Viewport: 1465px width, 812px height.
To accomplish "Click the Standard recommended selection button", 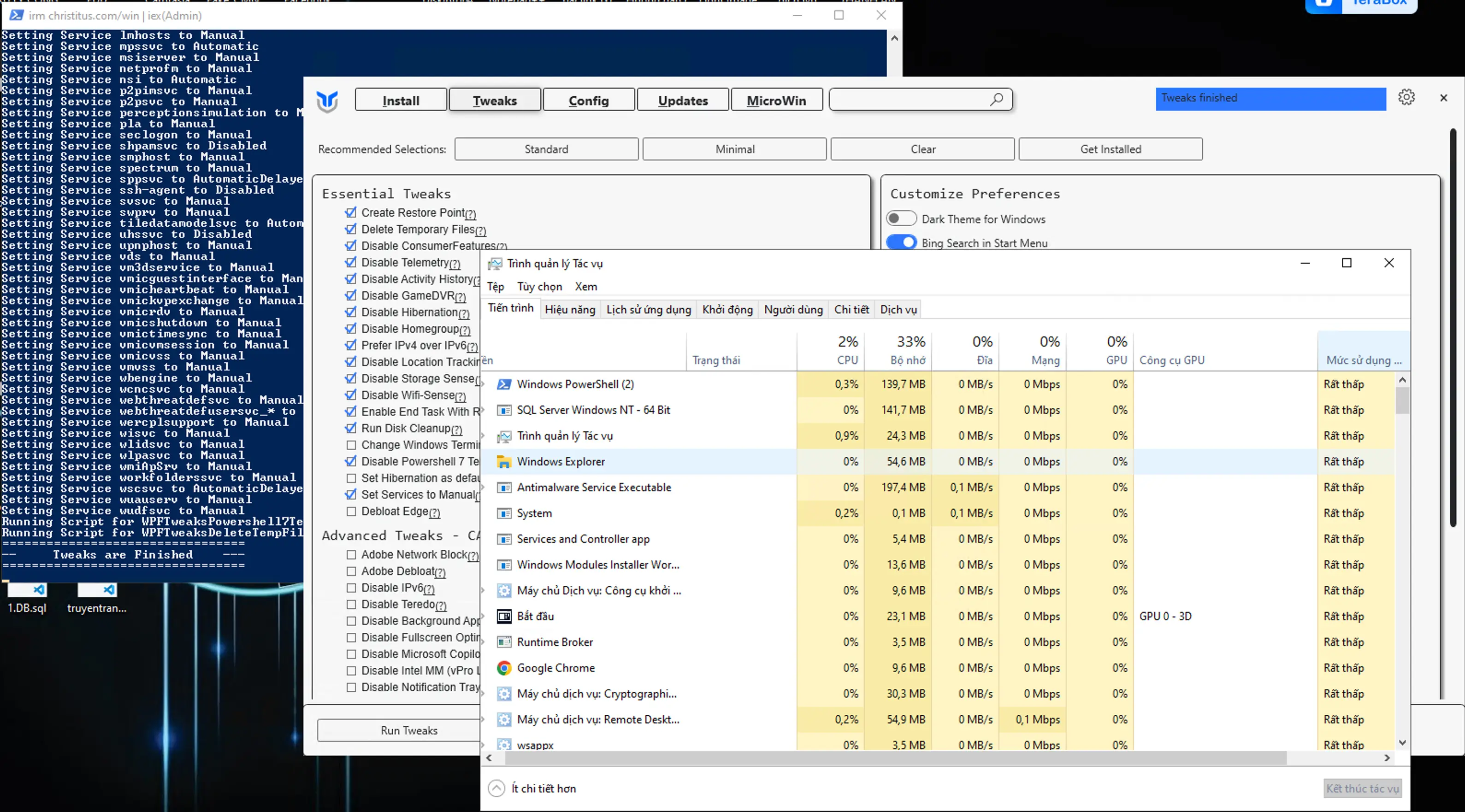I will 546,149.
